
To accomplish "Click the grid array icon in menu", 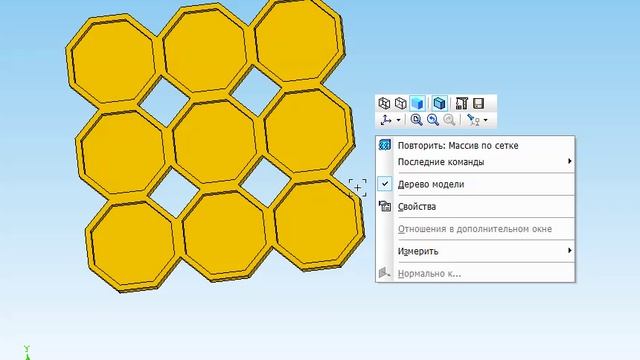I will pos(384,145).
